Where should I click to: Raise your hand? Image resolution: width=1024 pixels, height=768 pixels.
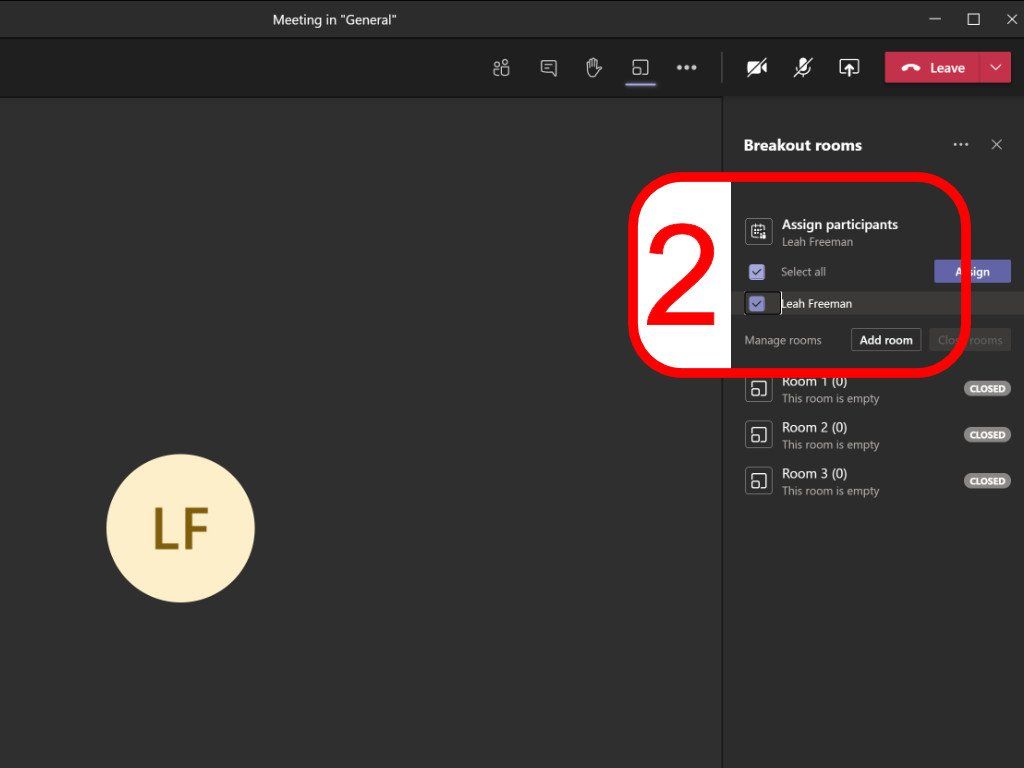[593, 67]
